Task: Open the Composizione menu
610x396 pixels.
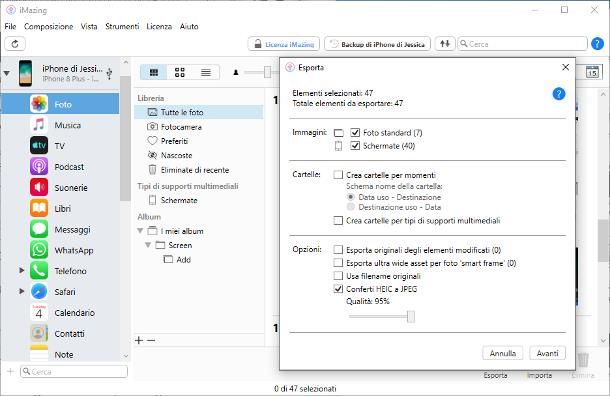Action: pos(49,26)
